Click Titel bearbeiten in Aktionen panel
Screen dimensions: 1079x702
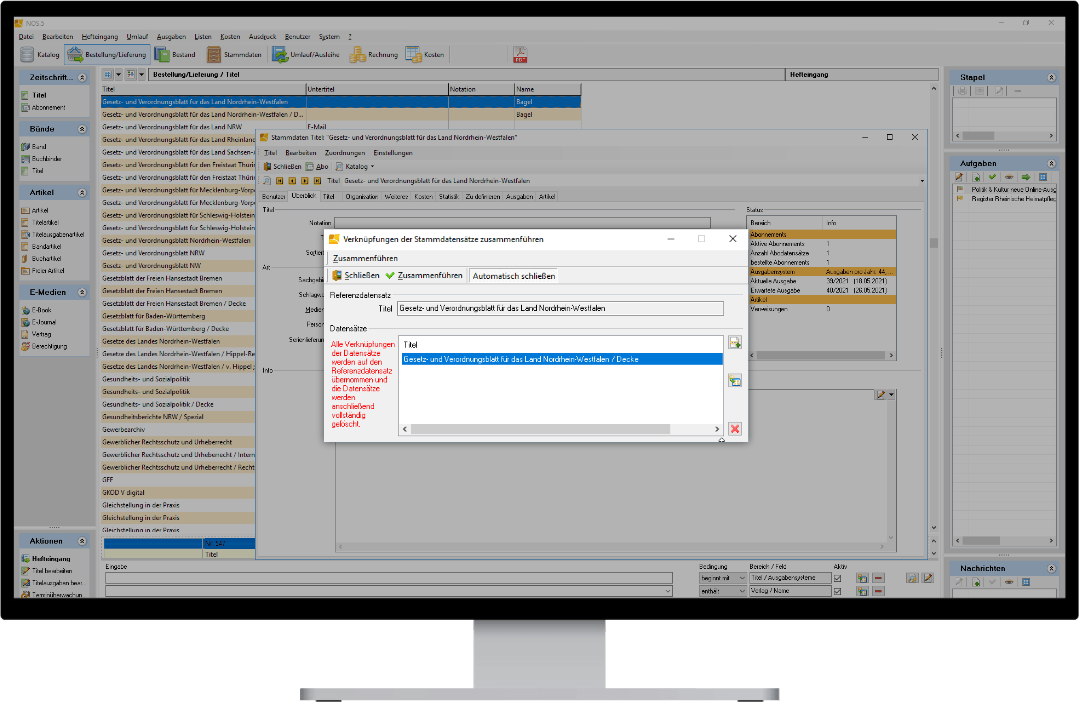[x=47, y=571]
